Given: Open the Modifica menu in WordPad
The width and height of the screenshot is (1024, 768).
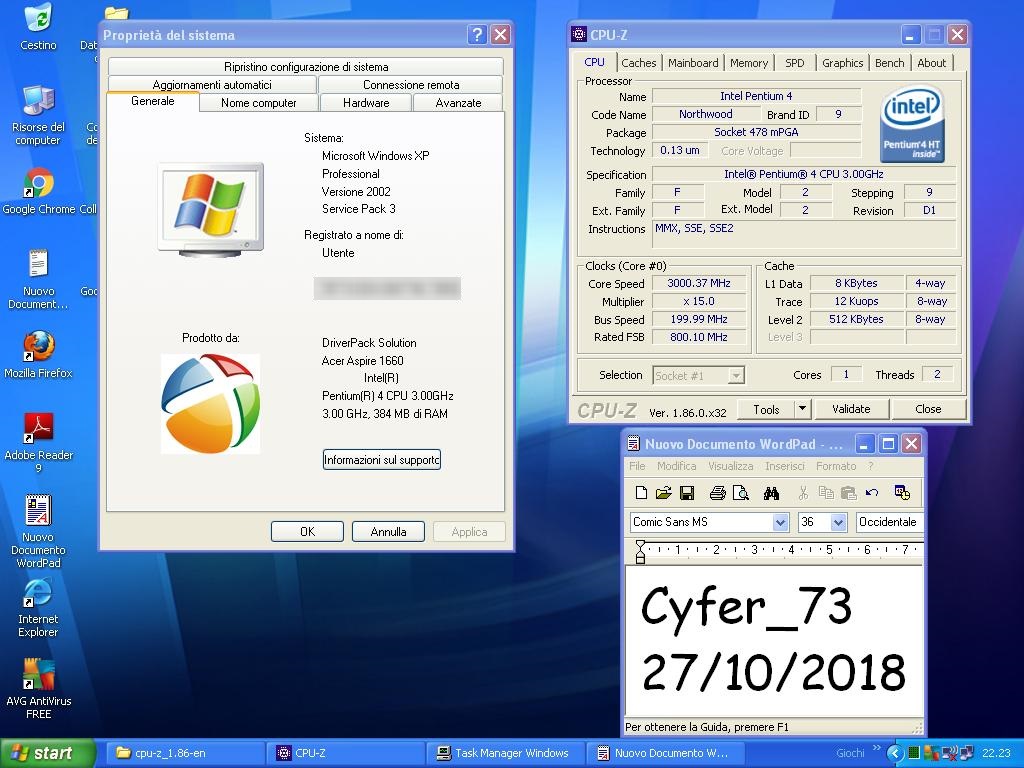Looking at the screenshot, I should click(x=677, y=466).
